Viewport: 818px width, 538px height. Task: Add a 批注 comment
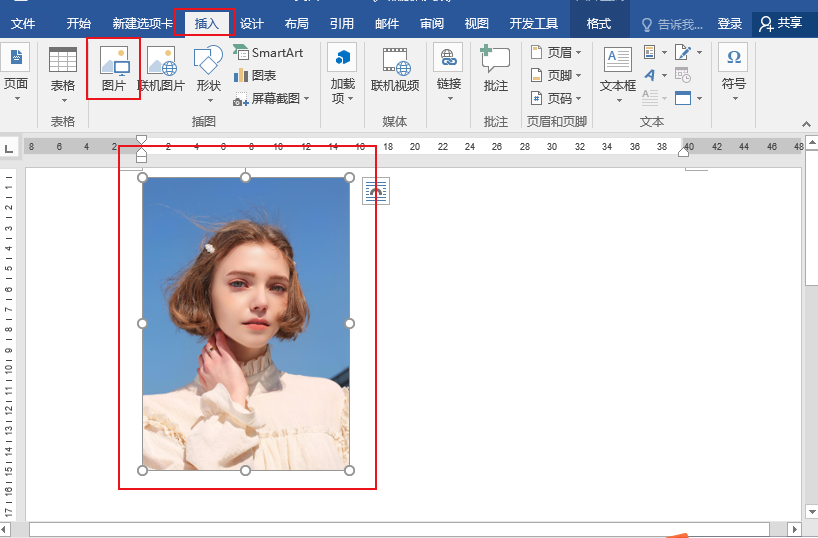click(x=495, y=68)
